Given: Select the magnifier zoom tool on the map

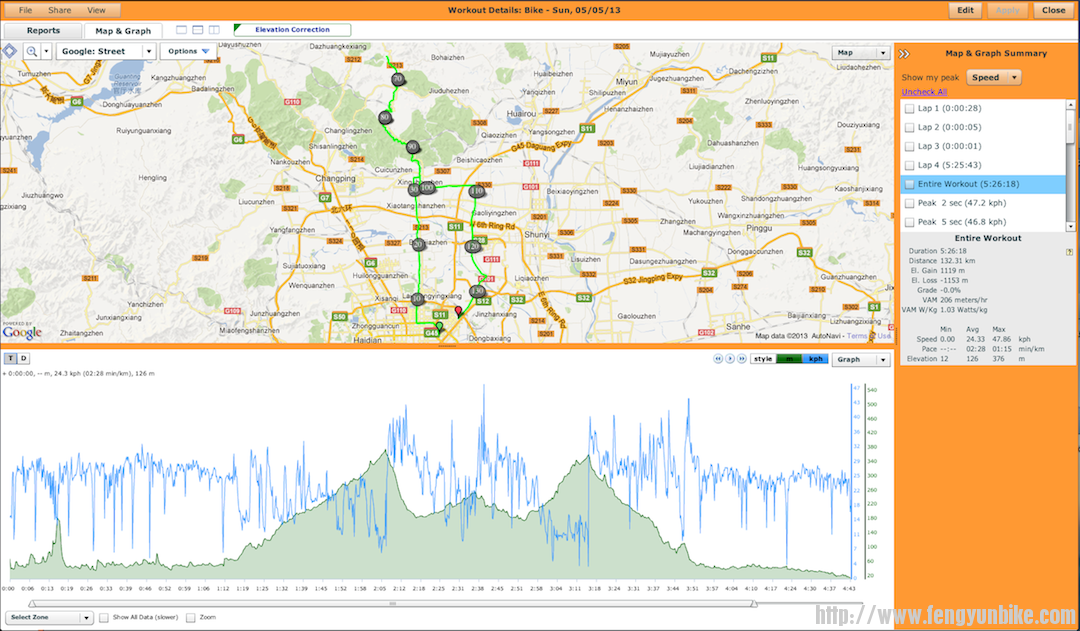Looking at the screenshot, I should [x=33, y=51].
